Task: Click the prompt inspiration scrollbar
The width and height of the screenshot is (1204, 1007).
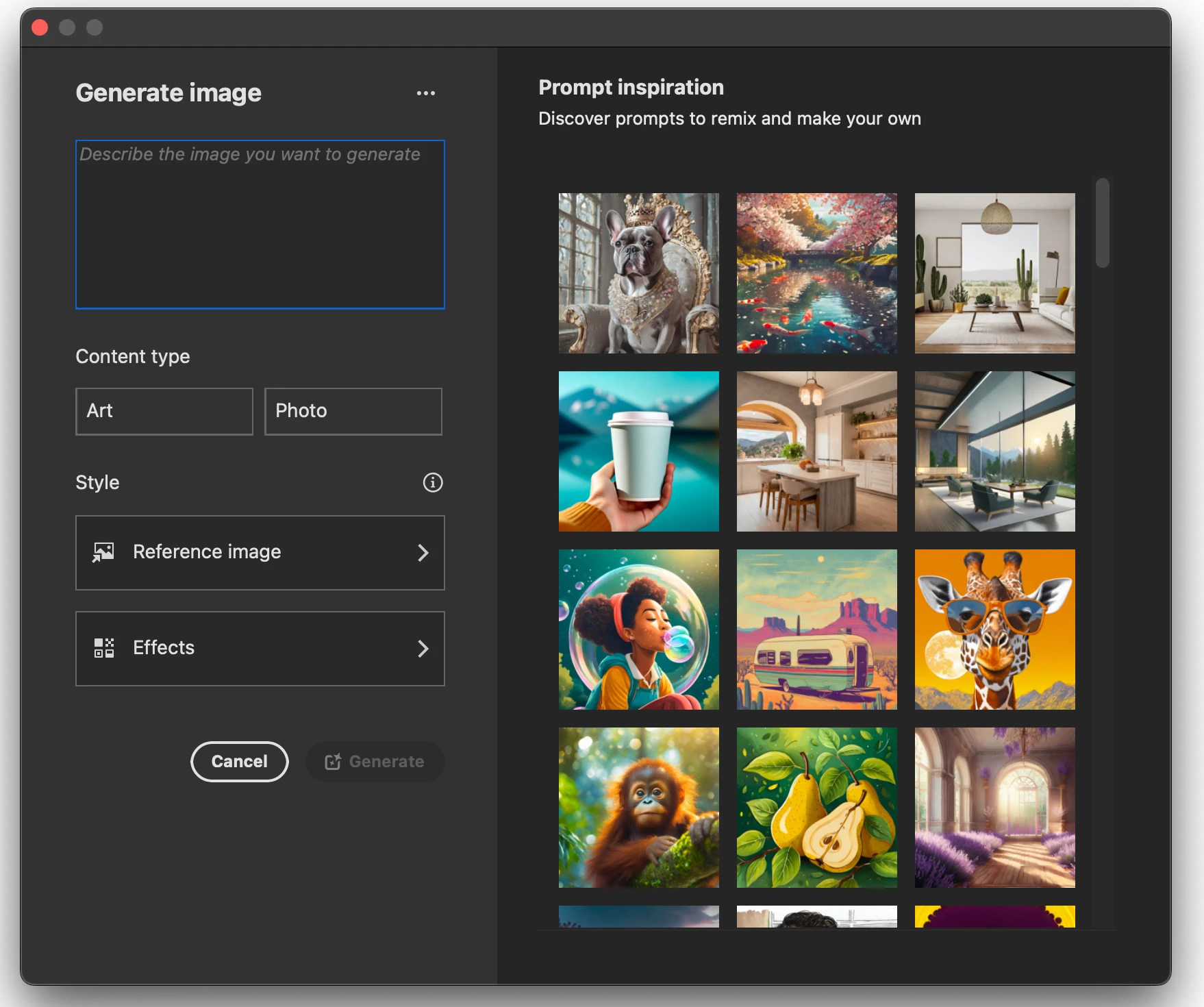Action: [x=1102, y=223]
